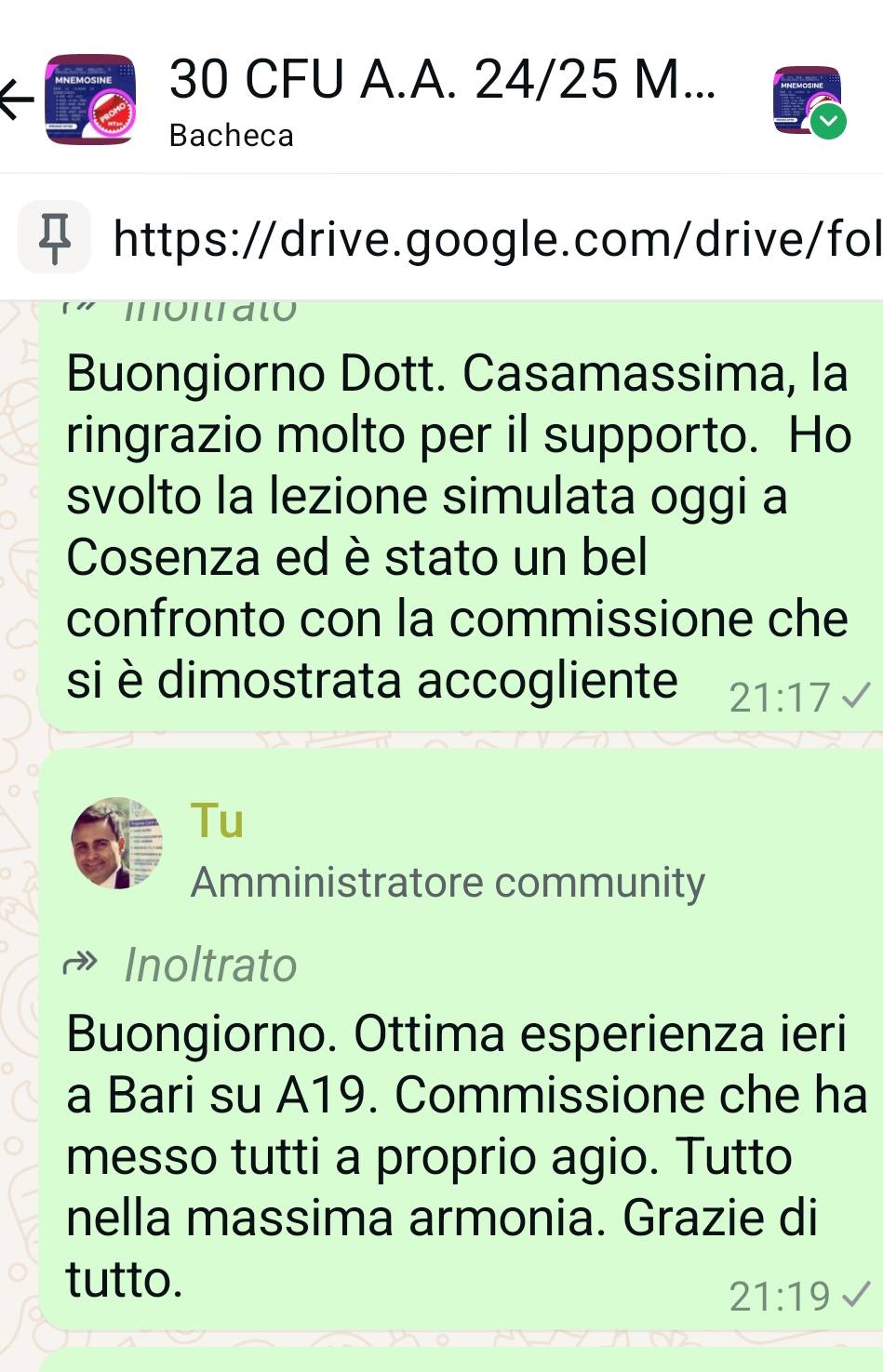The width and height of the screenshot is (883, 1372).
Task: Select the Inoltrato label in second message
Action: 210,965
